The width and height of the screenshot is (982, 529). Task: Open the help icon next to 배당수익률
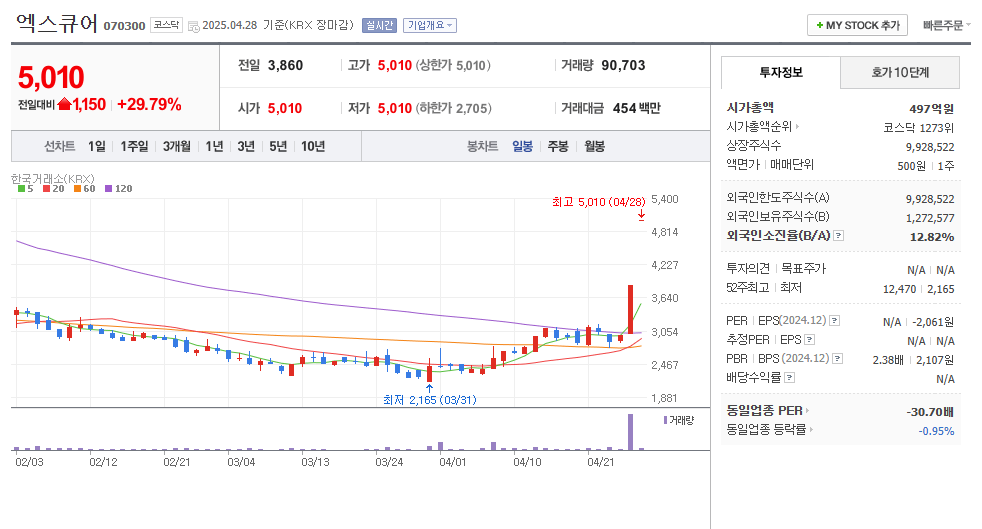tap(790, 377)
